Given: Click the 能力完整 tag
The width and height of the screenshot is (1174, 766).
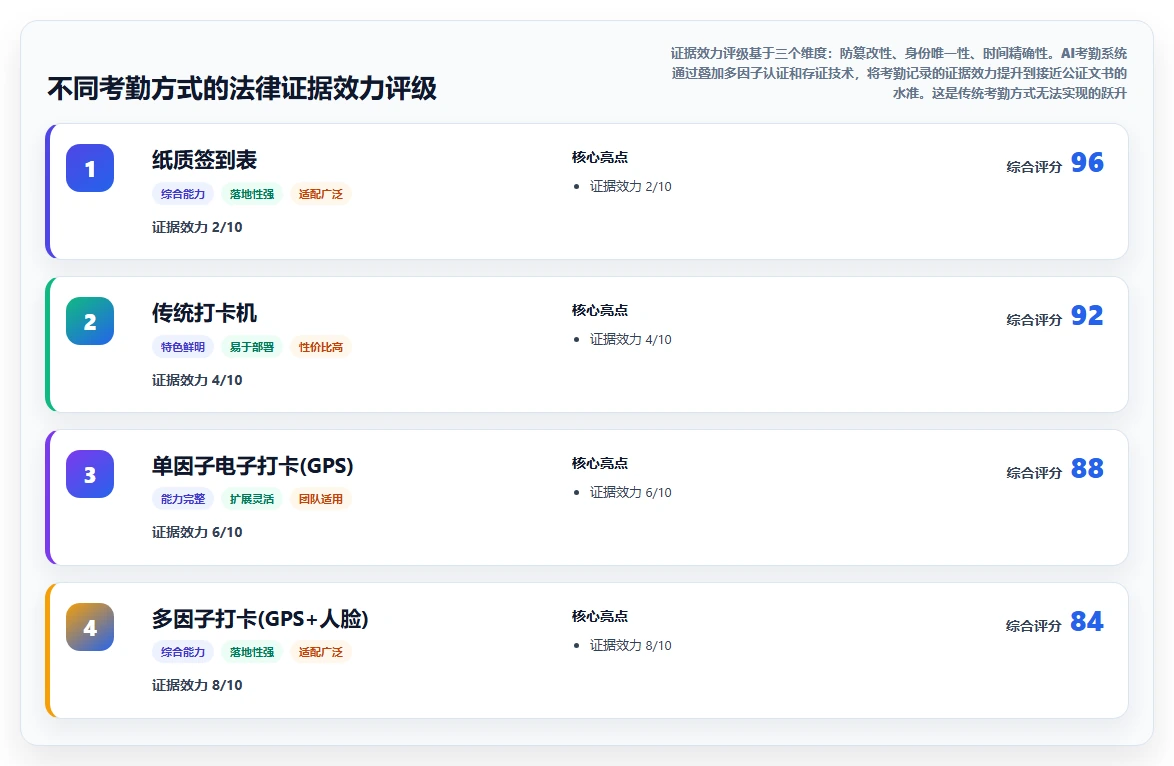Looking at the screenshot, I should click(183, 499).
